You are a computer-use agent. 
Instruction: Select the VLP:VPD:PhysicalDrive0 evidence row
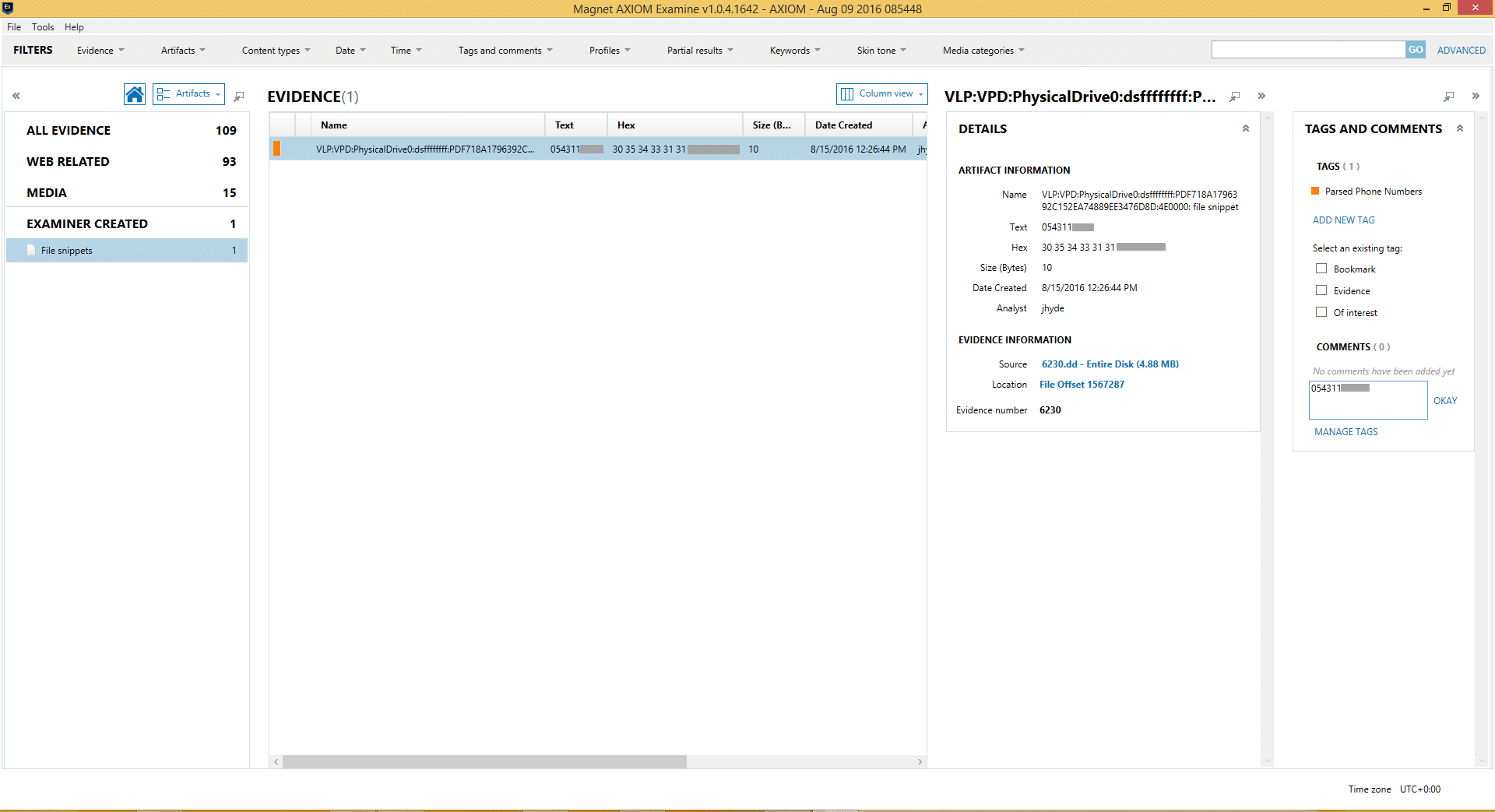(x=598, y=149)
